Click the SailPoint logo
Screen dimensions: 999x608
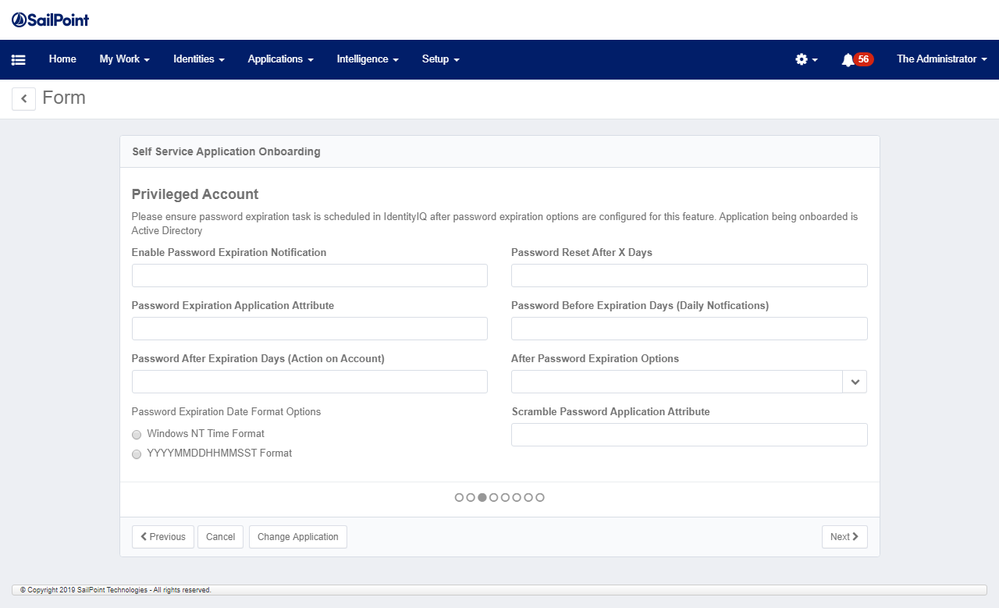[50, 20]
